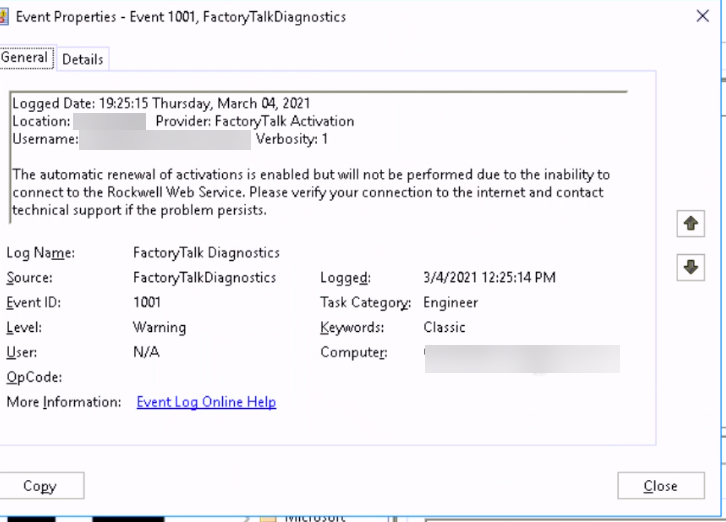
Task: Go to previous event with up arrow
Action: (x=690, y=225)
